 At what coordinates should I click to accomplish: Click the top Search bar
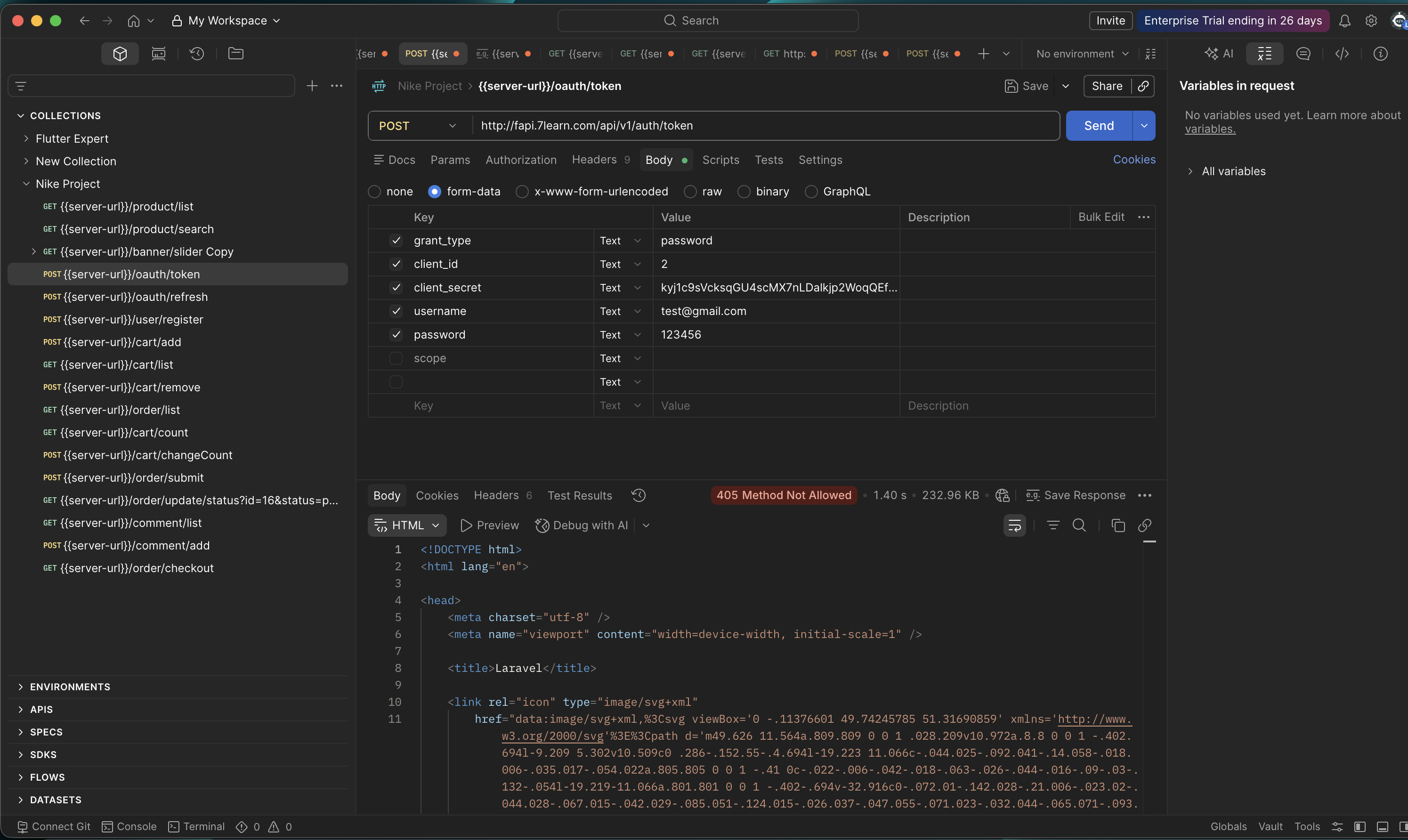coord(707,21)
